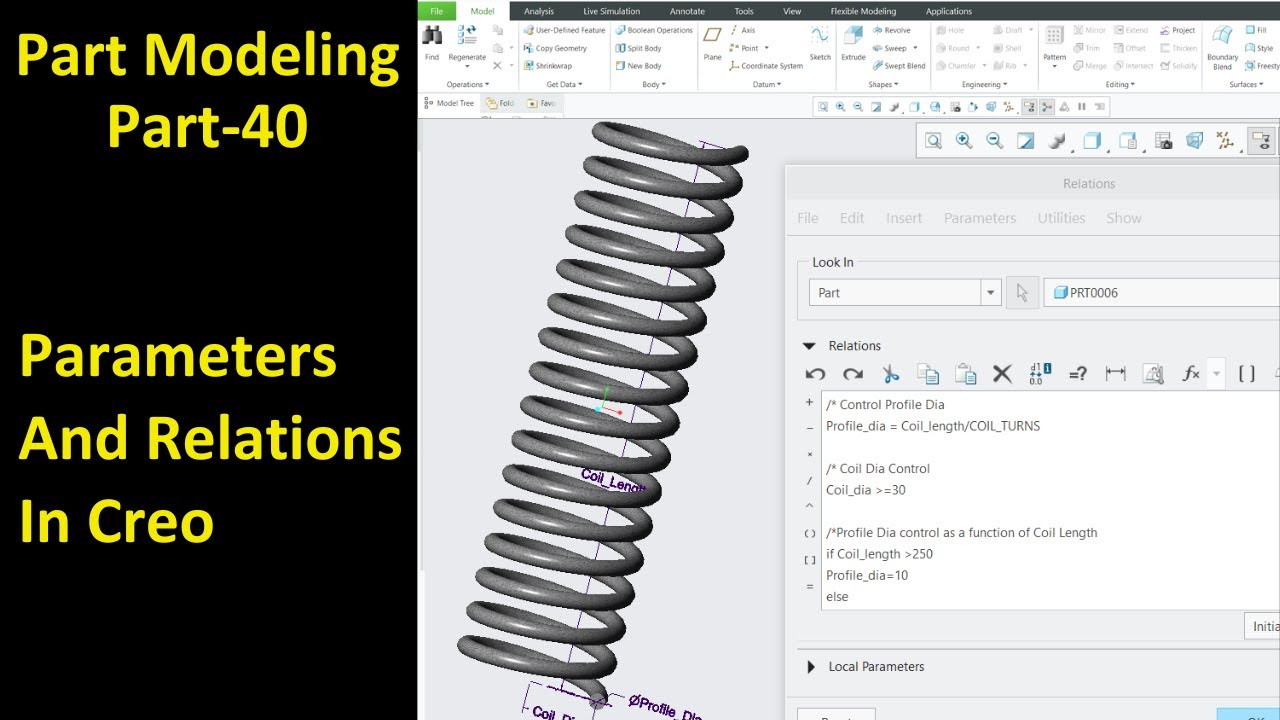The width and height of the screenshot is (1280, 720).
Task: Open Saved Orientations cube in large toolbar
Action: point(1128,141)
